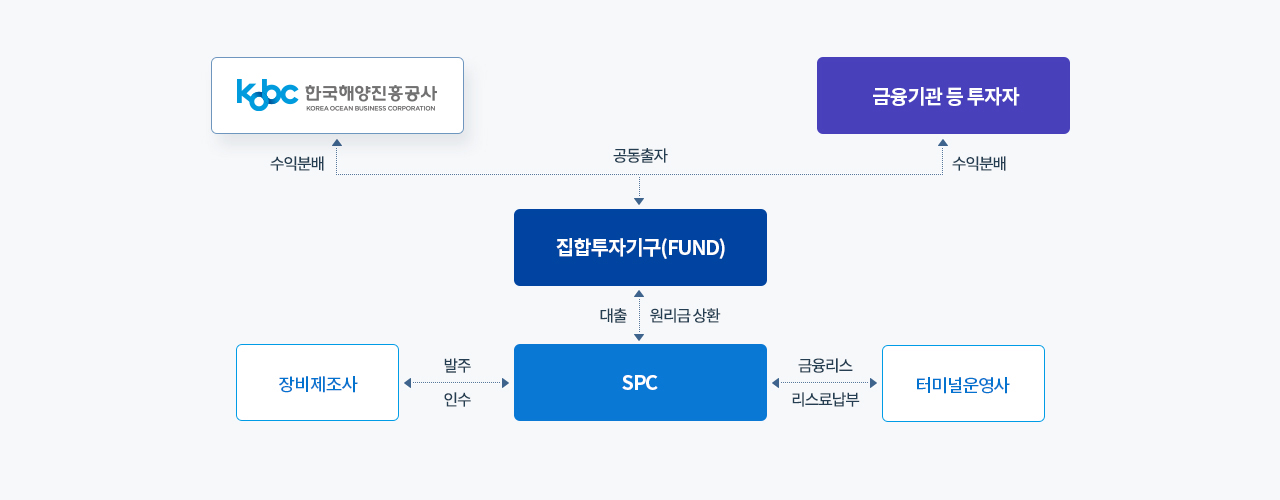Click the up arrowhead below the KOBC box
Screen dimensions: 1280x500
(x=337, y=142)
